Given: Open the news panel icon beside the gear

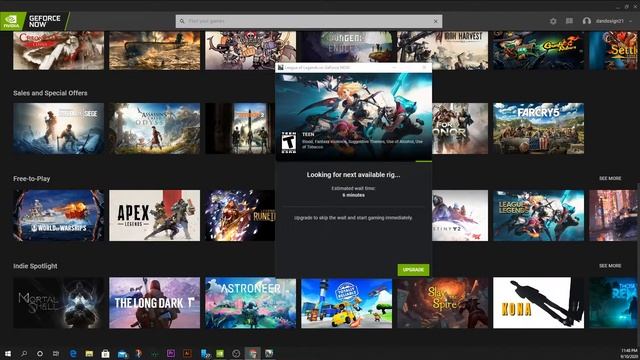Looking at the screenshot, I should (569, 21).
